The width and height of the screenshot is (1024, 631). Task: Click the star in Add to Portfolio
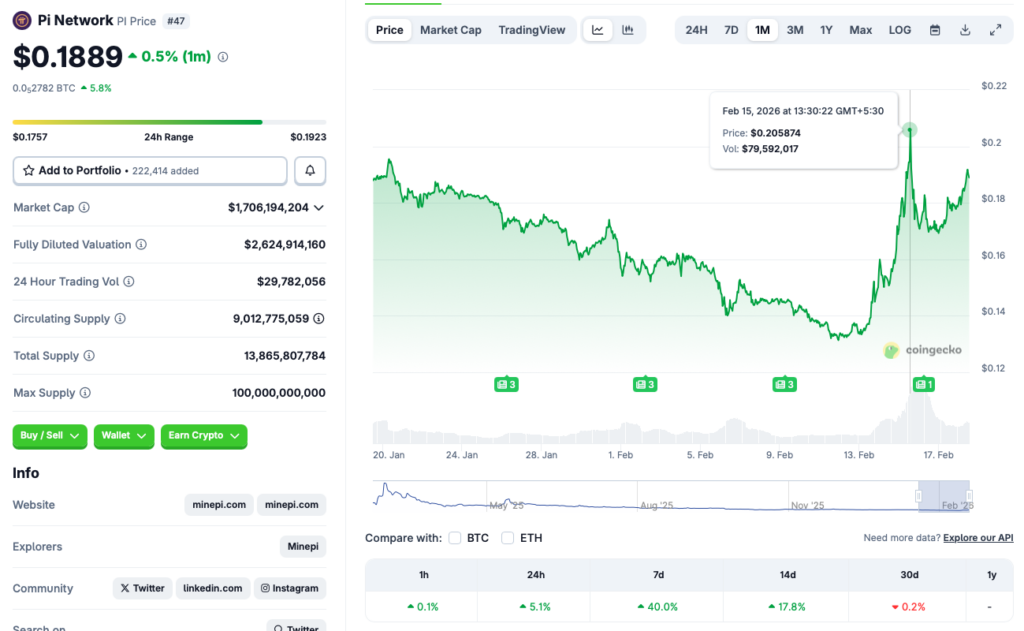(x=29, y=170)
